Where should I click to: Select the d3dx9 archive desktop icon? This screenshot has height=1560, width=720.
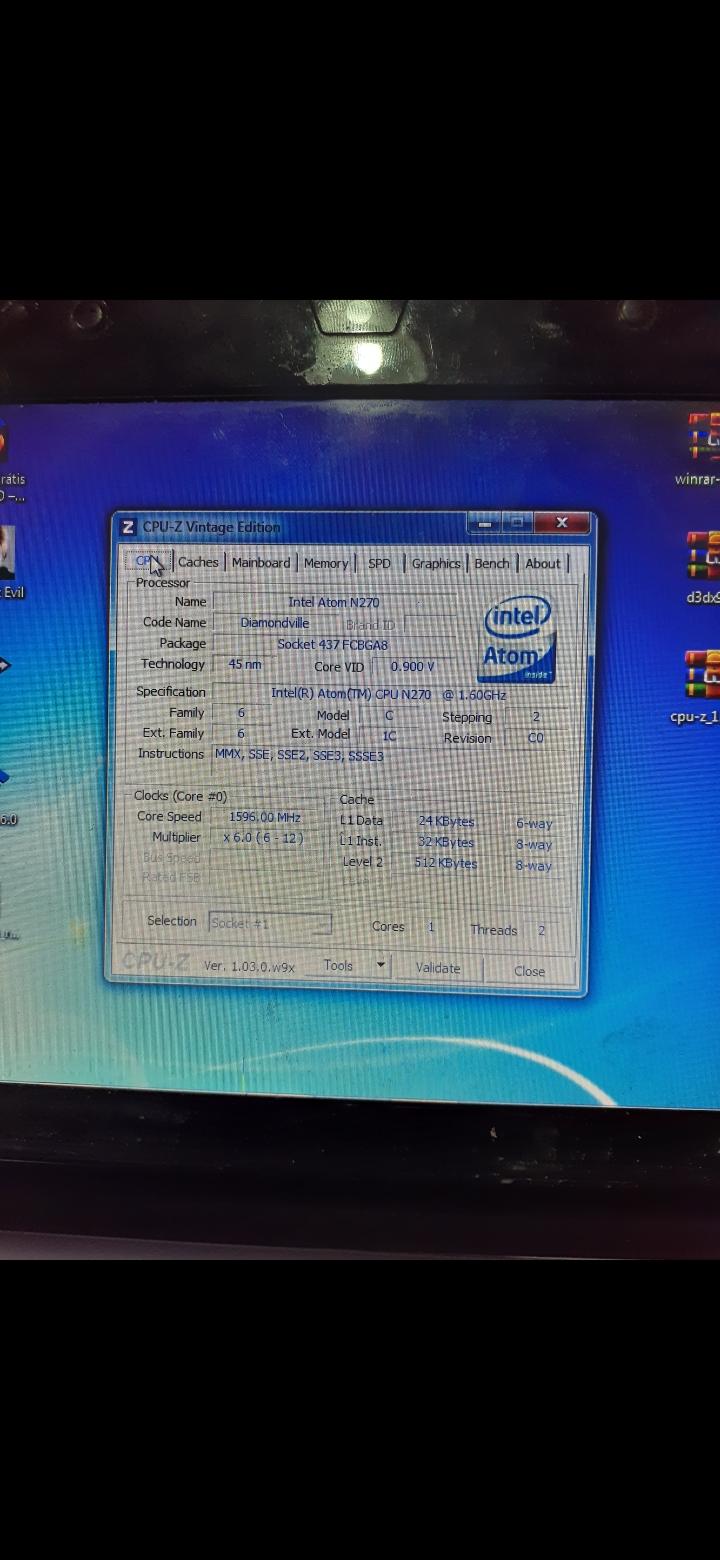coord(703,567)
